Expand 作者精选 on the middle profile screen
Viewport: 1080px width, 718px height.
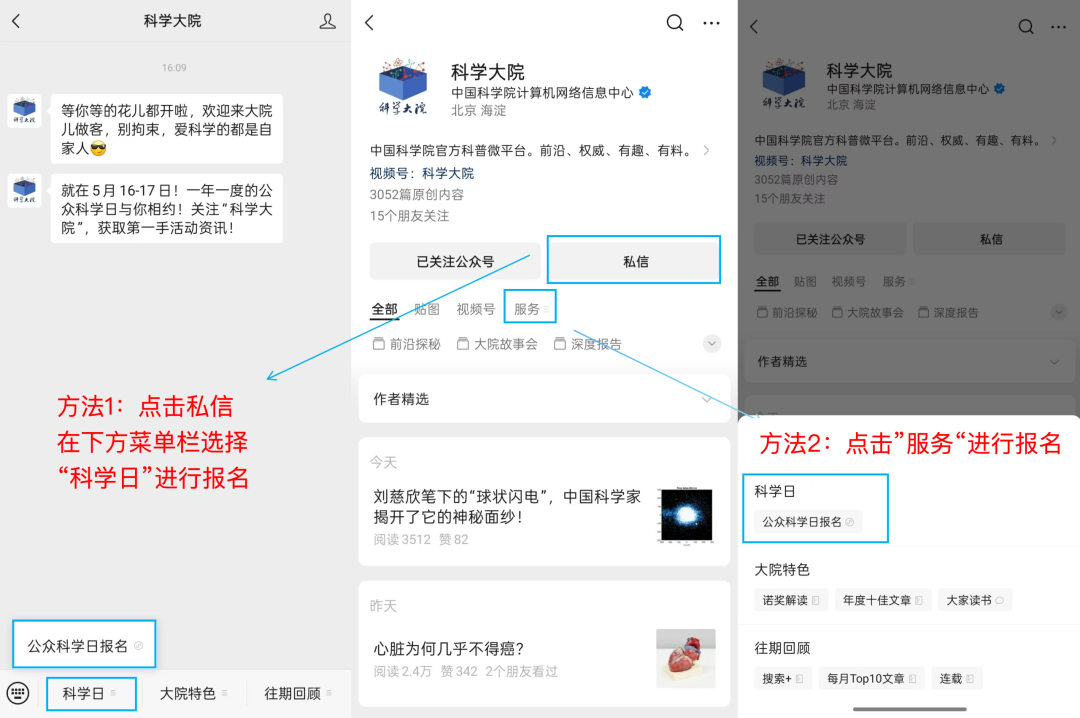(x=544, y=399)
